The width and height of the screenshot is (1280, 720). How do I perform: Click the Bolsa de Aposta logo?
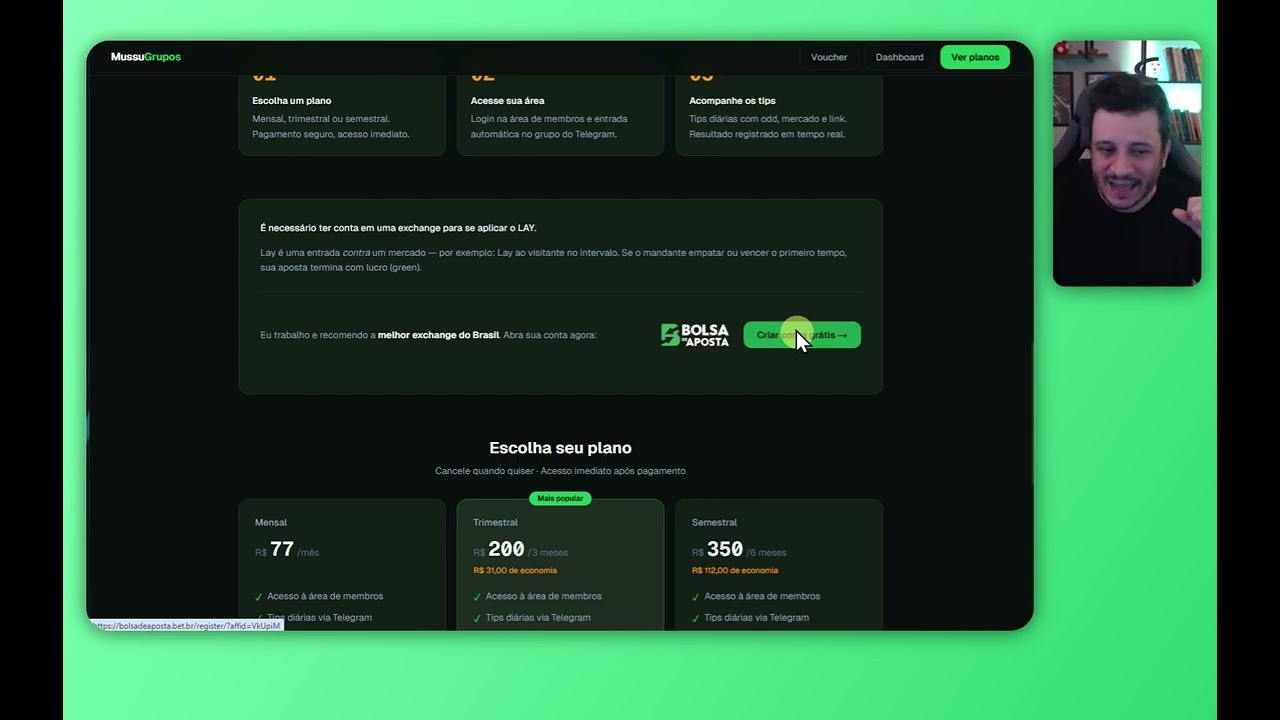click(x=695, y=335)
